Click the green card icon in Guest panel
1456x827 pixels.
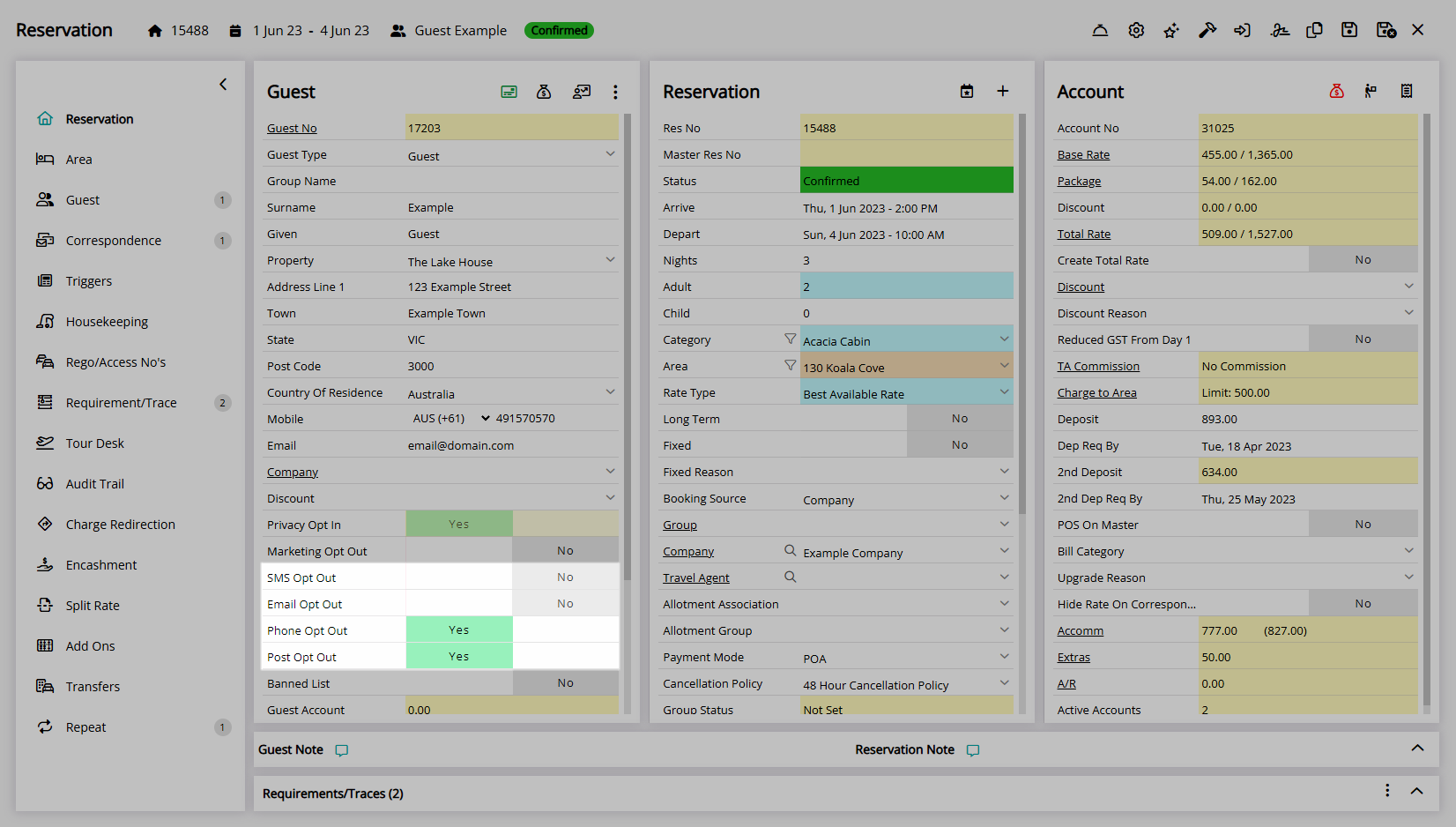pyautogui.click(x=509, y=92)
